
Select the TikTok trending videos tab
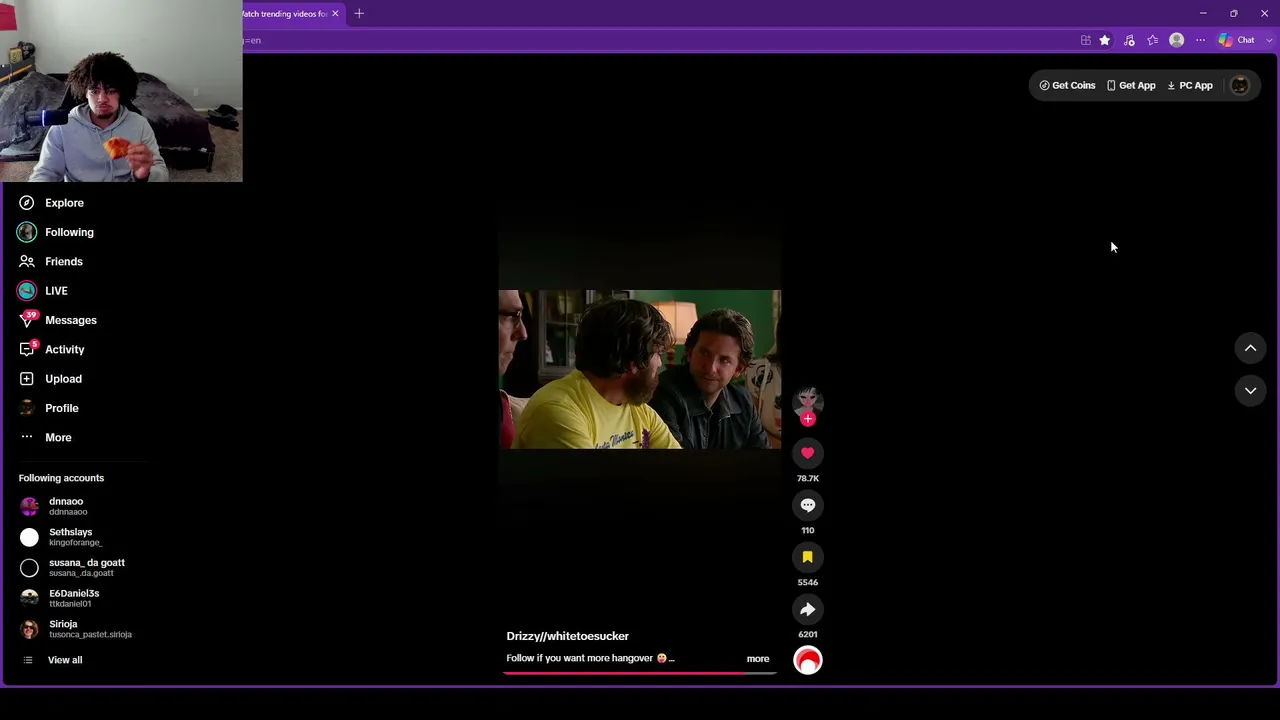point(284,14)
